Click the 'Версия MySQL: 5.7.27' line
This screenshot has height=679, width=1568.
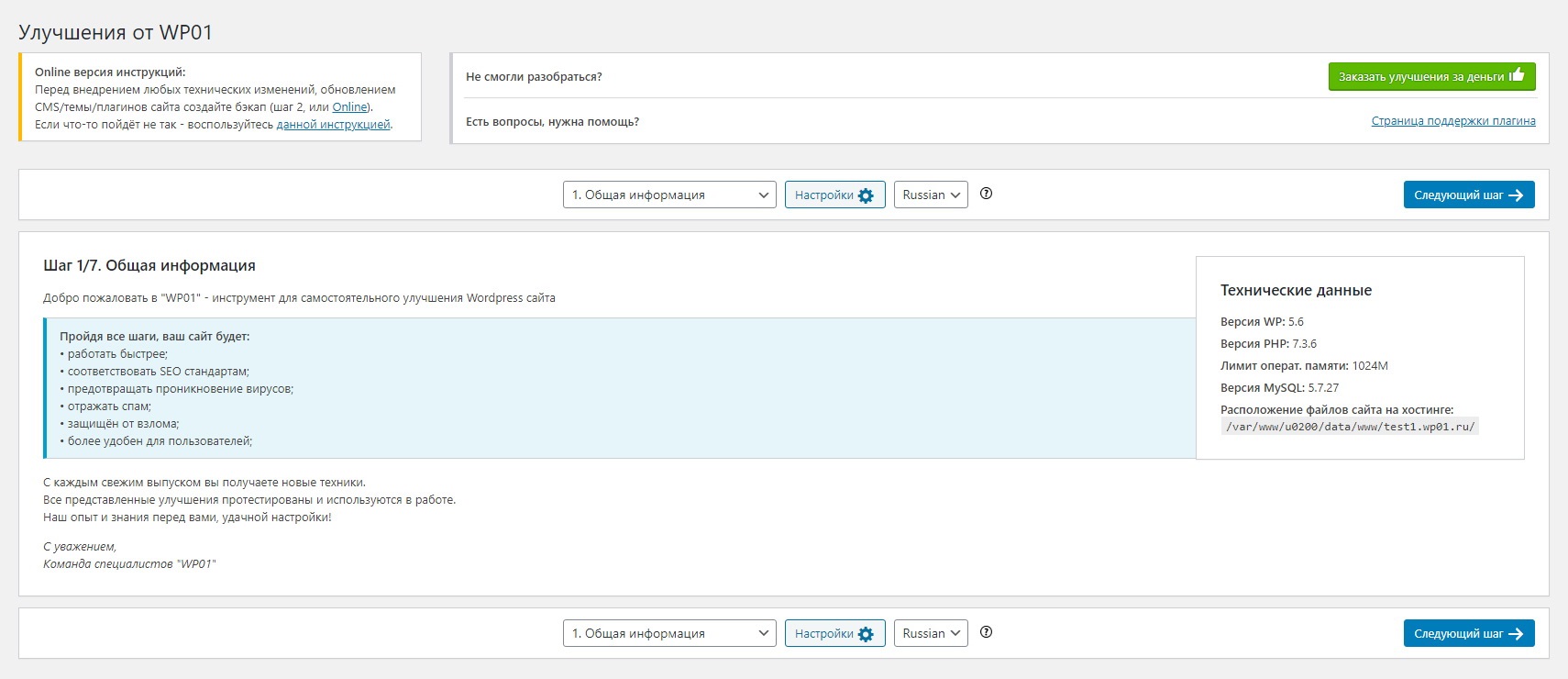click(1279, 388)
